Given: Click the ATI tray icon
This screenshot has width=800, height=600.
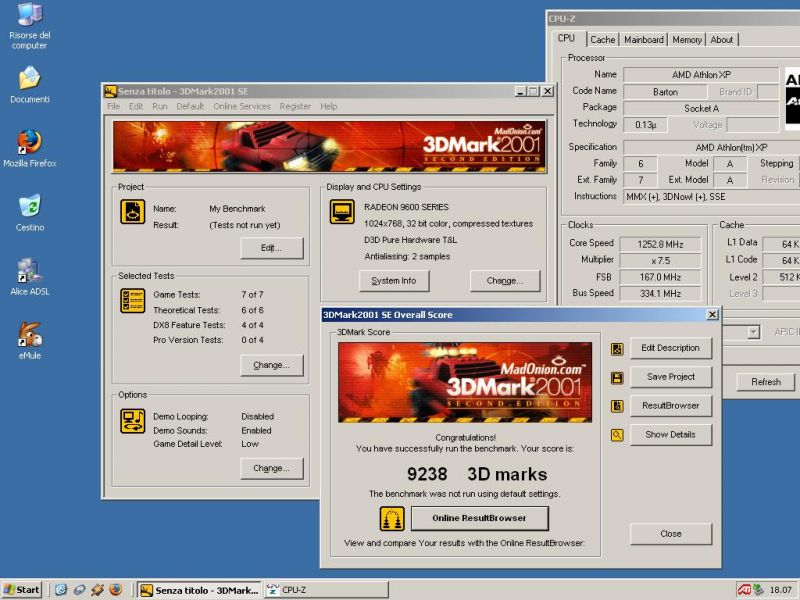Looking at the screenshot, I should point(744,590).
